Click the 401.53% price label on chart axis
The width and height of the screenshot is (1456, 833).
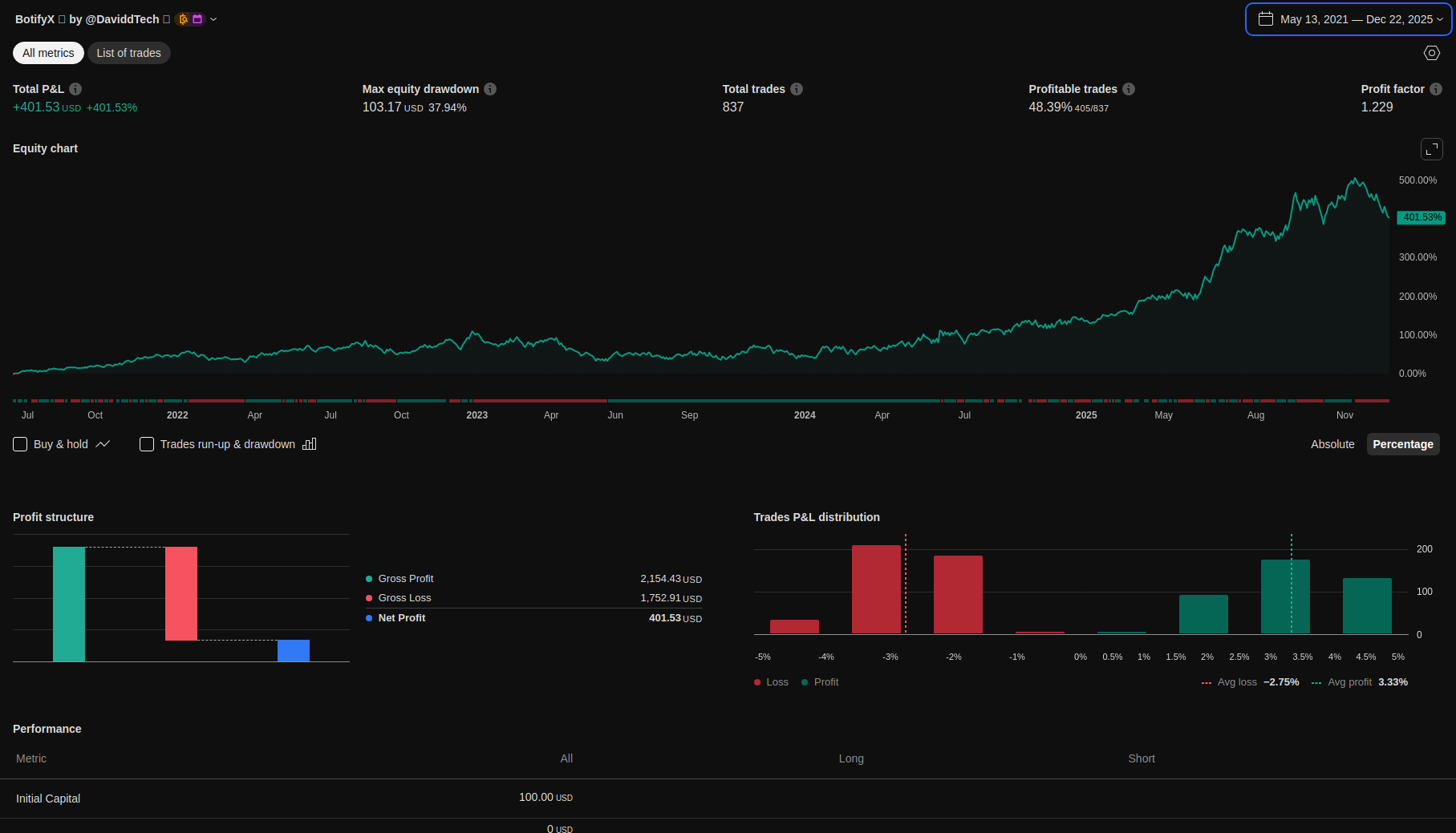coord(1422,217)
